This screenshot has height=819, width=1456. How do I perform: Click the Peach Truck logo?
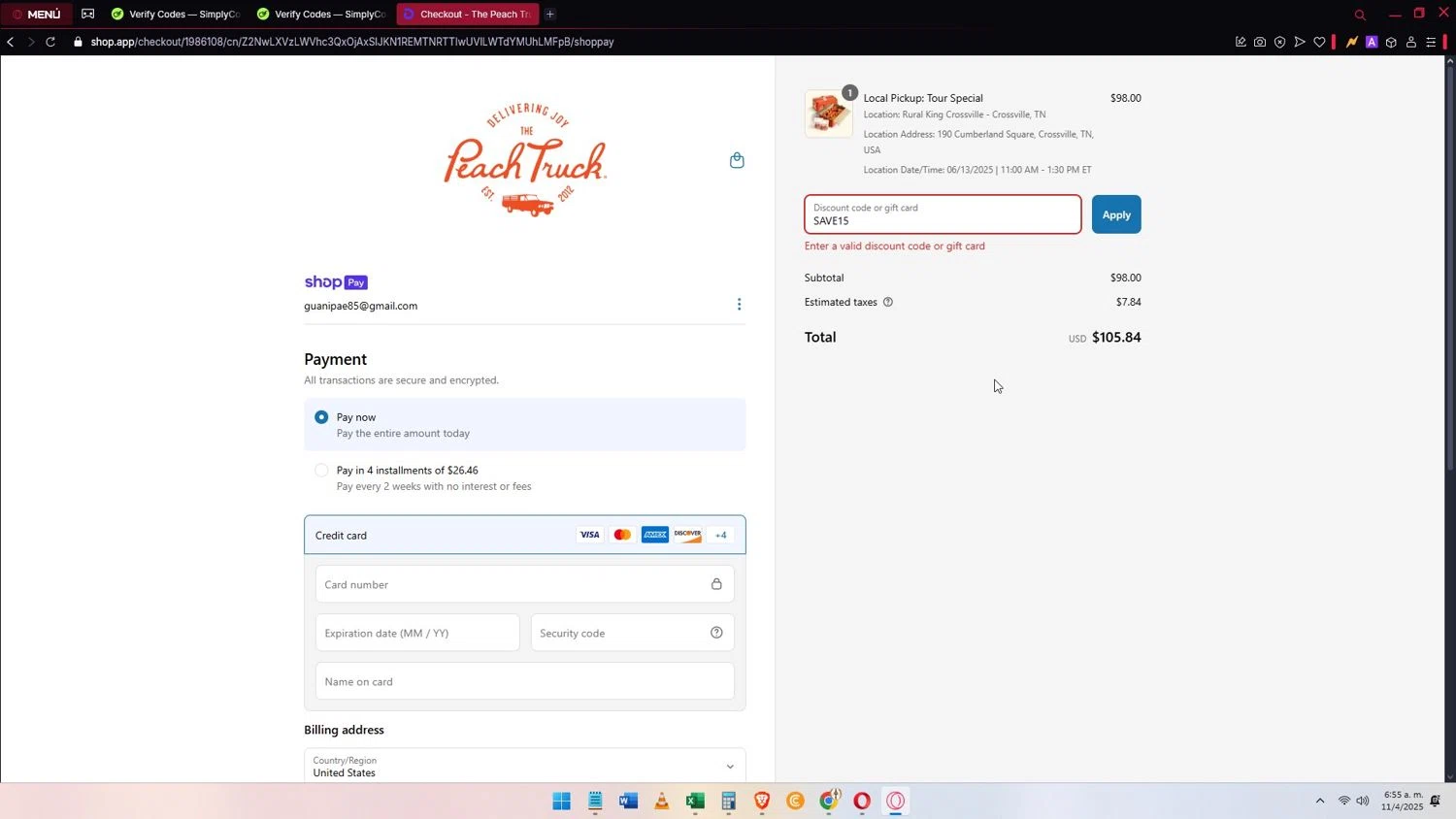[525, 160]
